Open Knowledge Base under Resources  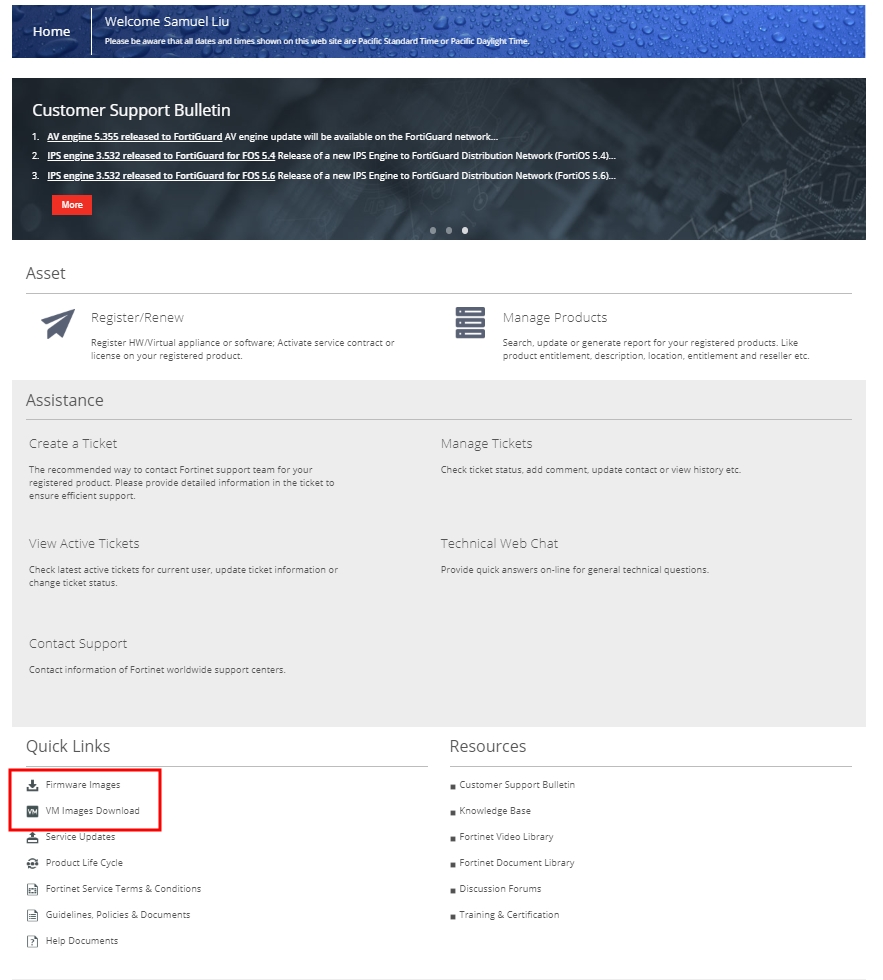point(495,811)
